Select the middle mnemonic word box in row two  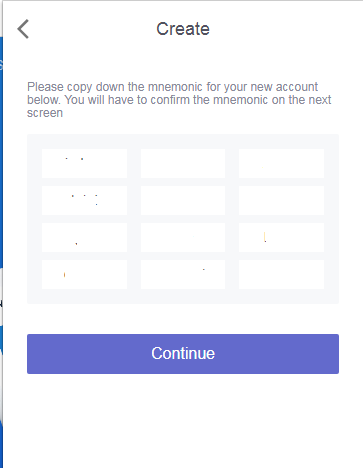click(183, 200)
